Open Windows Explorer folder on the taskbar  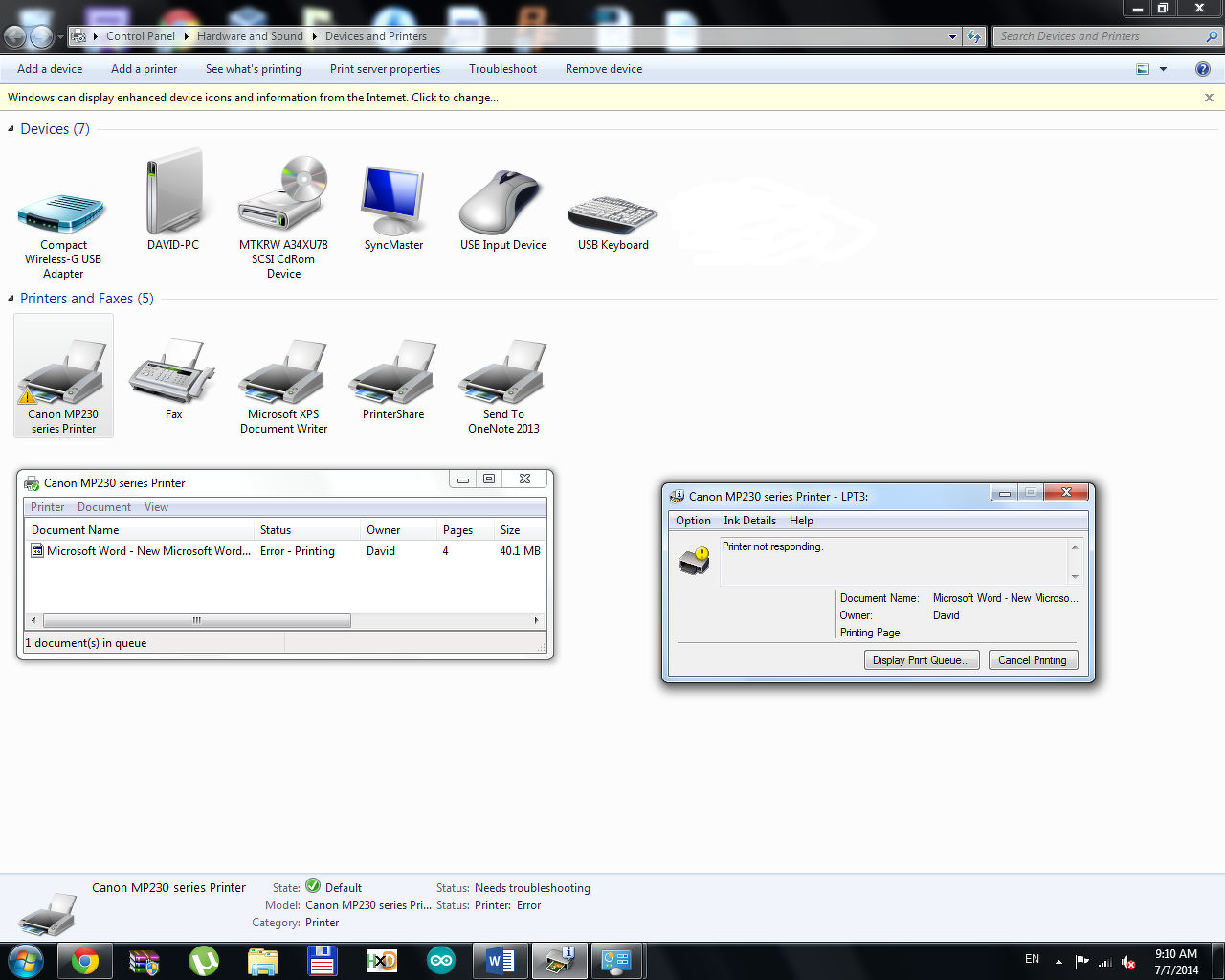[263, 961]
